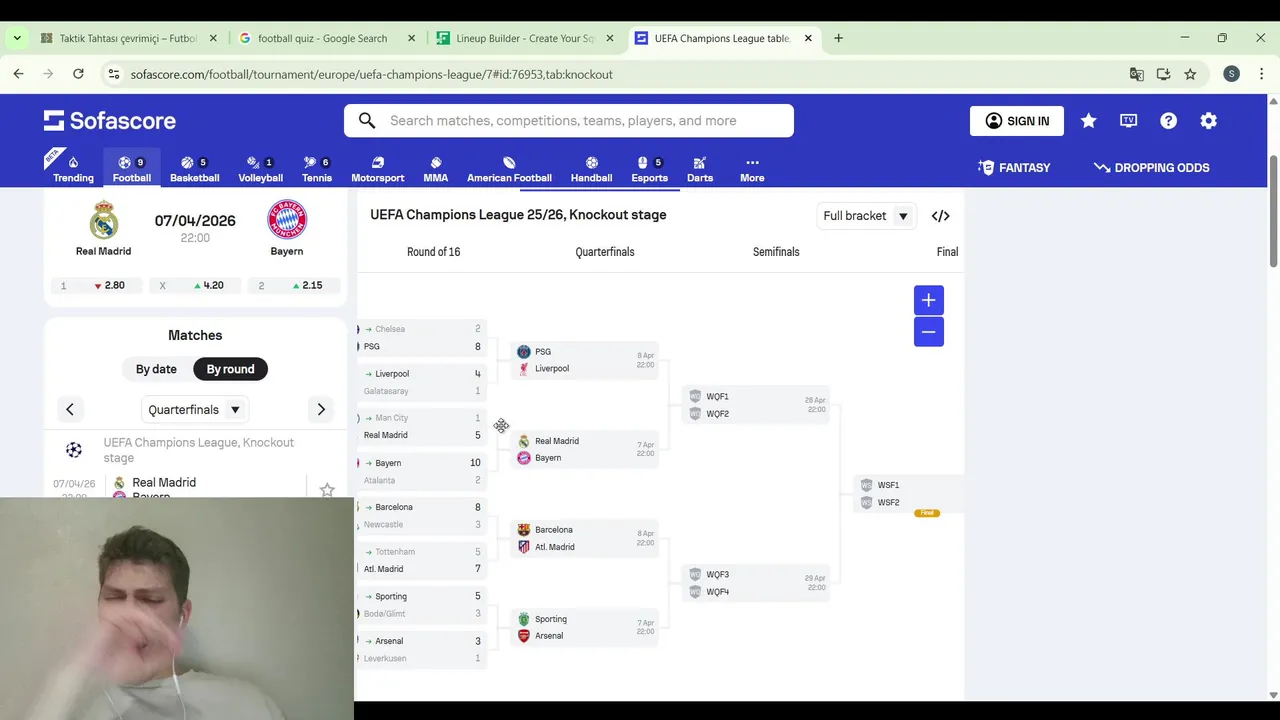Favorite the Real Madrid vs Bayern match star
This screenshot has width=1280, height=720.
327,490
